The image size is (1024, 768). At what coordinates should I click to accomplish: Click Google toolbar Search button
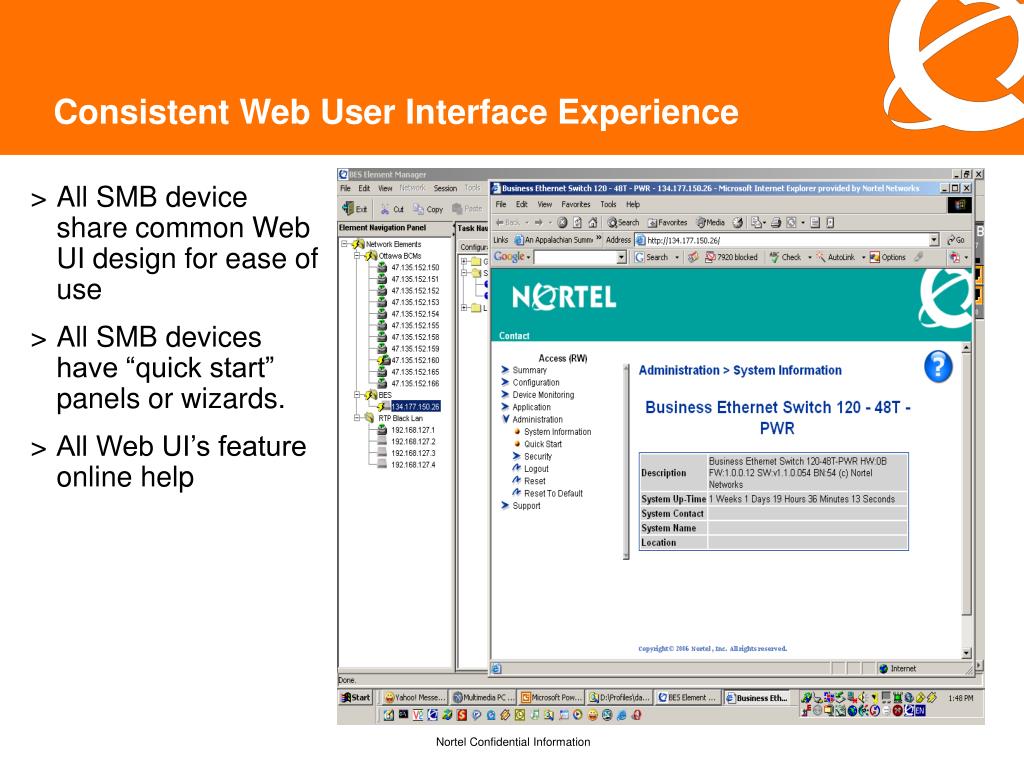click(x=652, y=257)
